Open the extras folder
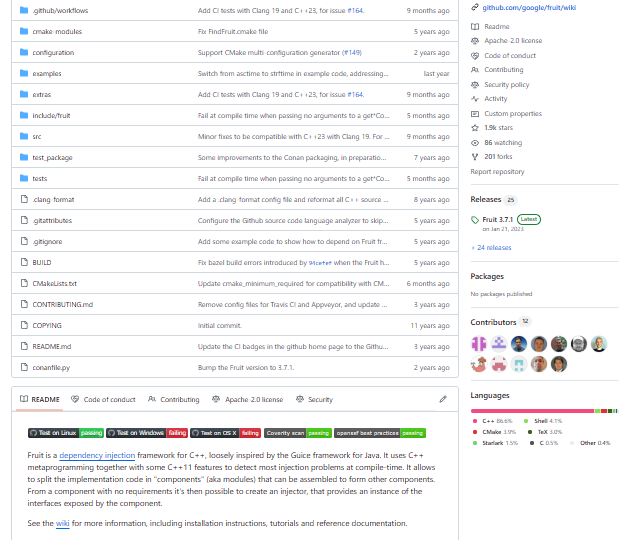Image resolution: width=636 pixels, height=540 pixels. click(x=41, y=95)
